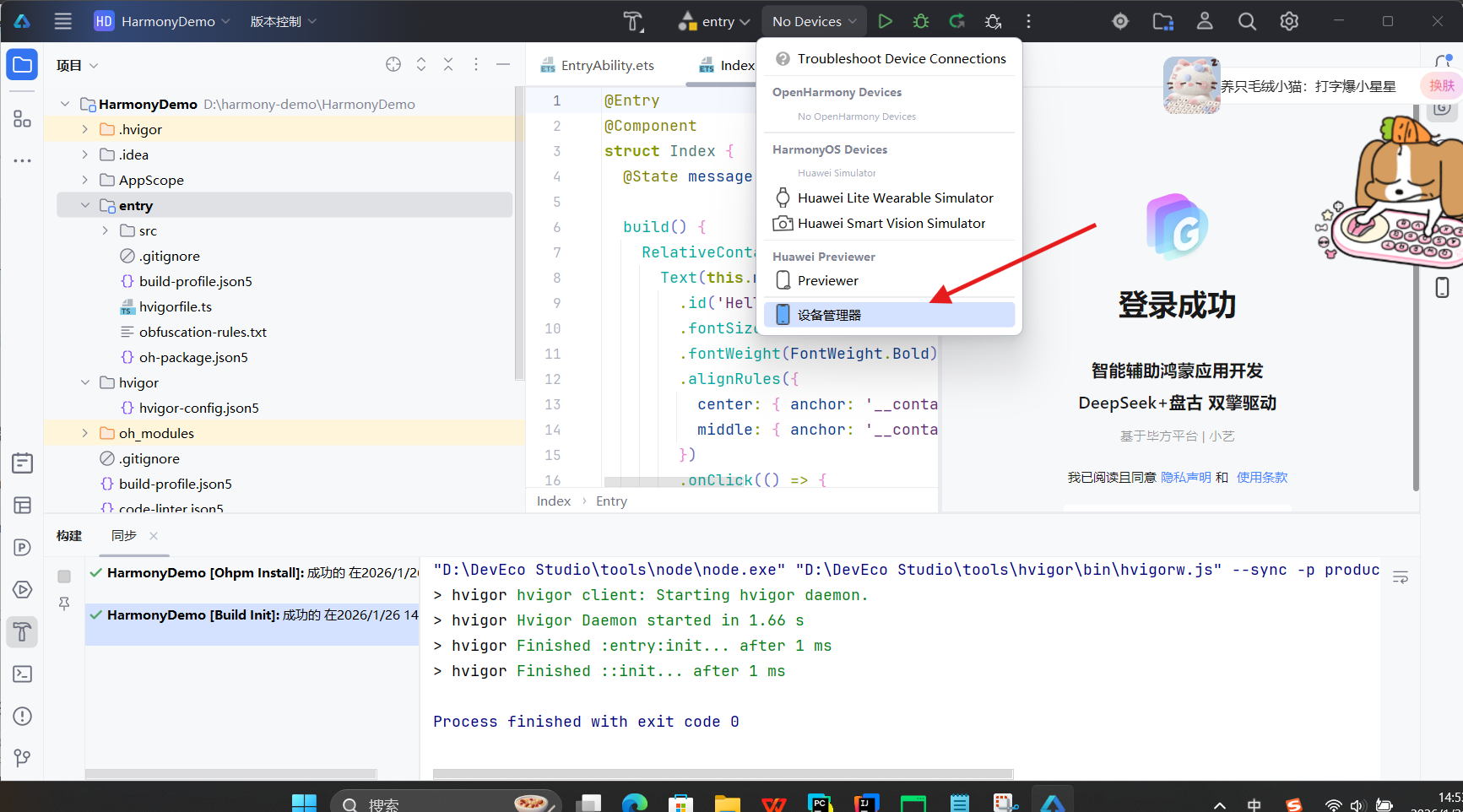The width and height of the screenshot is (1463, 812).
Task: Open obfuscation-rules.txt file
Action: coord(203,332)
